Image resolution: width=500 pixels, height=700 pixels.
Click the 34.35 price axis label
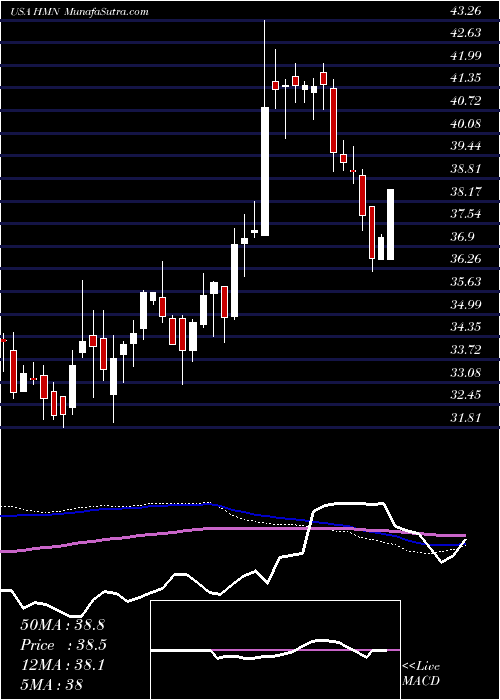466,327
